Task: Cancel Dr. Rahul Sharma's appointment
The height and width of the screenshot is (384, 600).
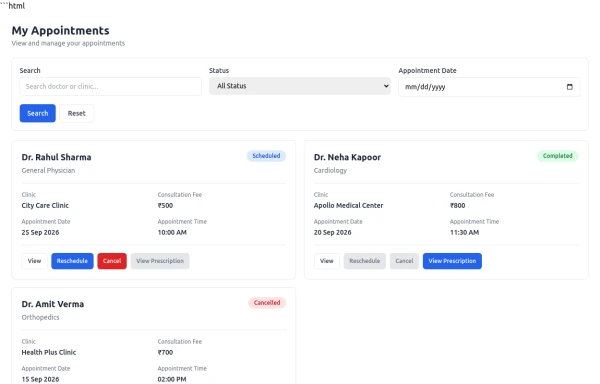Action: click(112, 261)
